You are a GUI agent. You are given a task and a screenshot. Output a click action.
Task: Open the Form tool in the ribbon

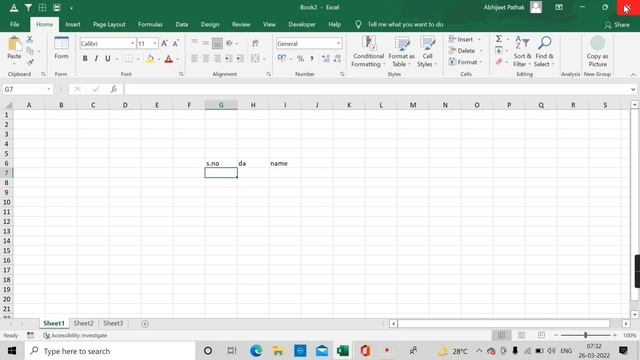[61, 48]
